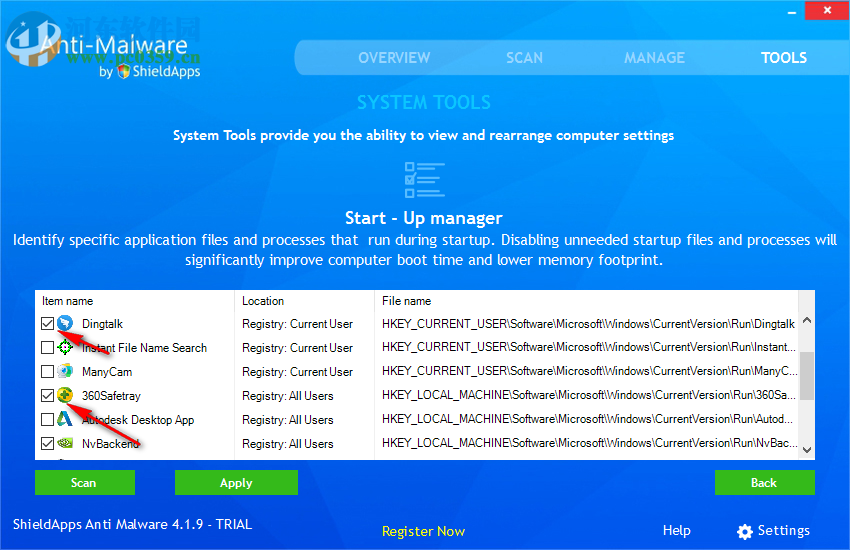Viewport: 850px width, 550px height.
Task: Click the Apply button
Action: pos(236,482)
